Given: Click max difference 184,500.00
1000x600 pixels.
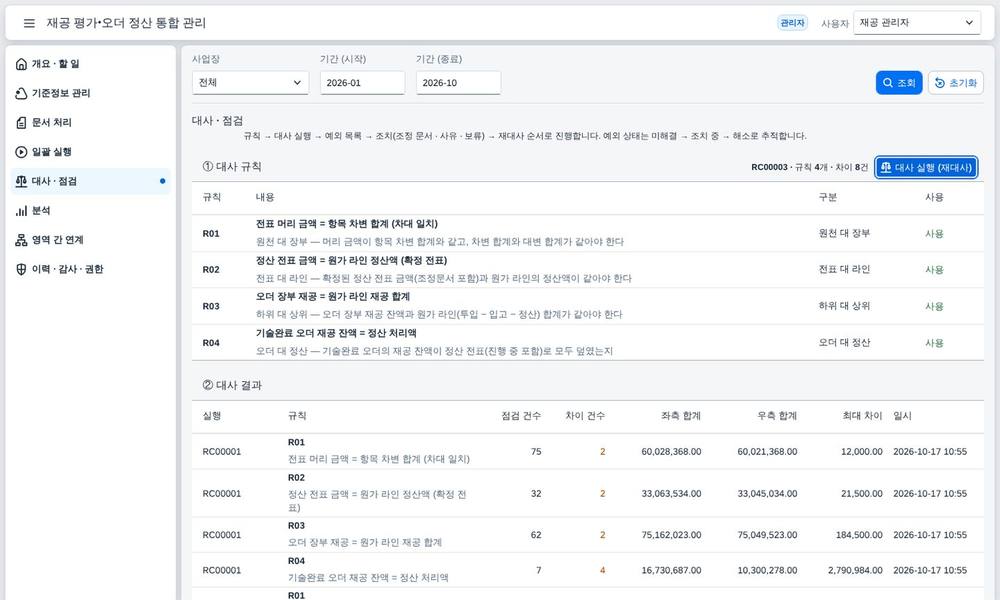Looking at the screenshot, I should click(859, 535).
